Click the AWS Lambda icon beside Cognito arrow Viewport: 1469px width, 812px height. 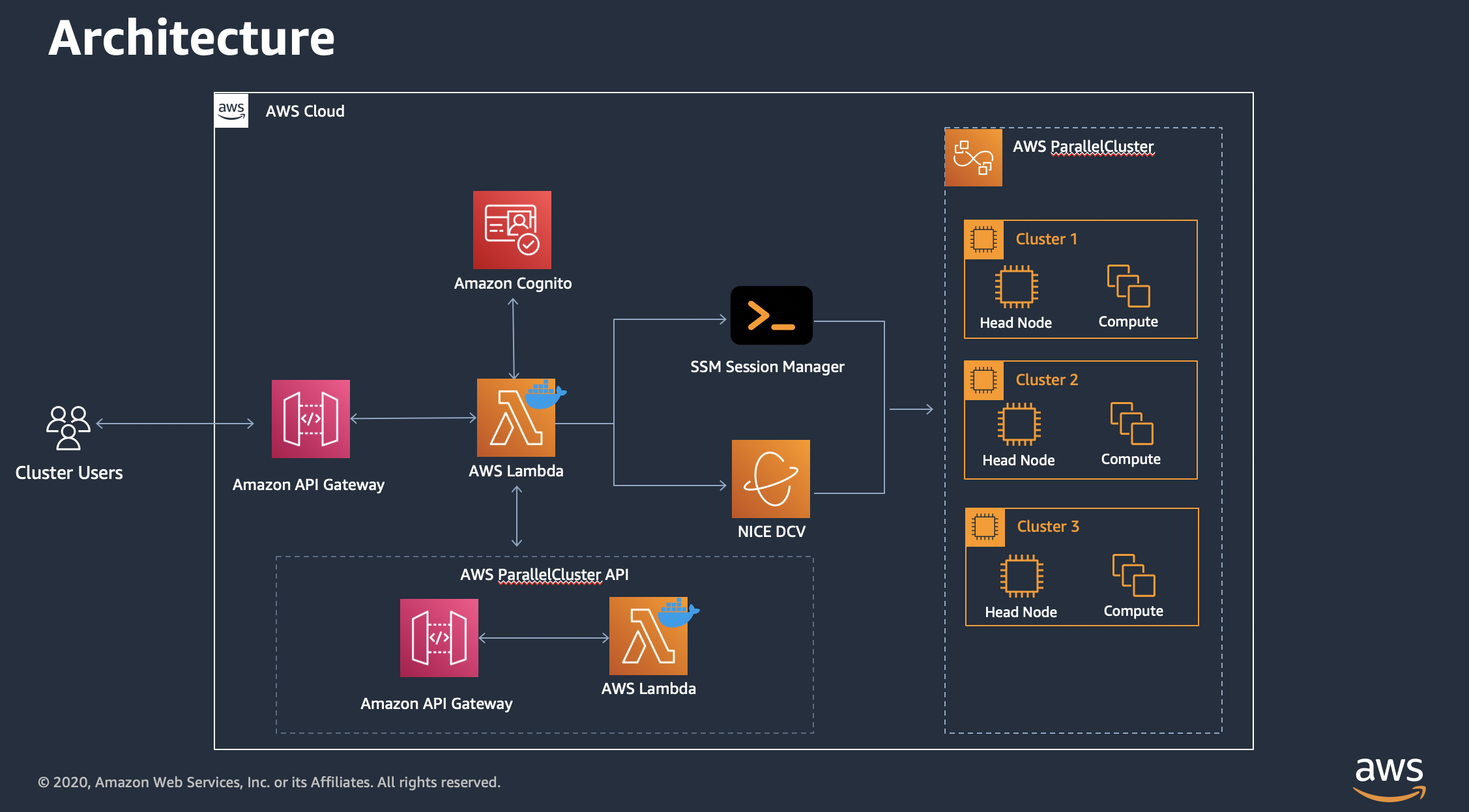(x=516, y=418)
